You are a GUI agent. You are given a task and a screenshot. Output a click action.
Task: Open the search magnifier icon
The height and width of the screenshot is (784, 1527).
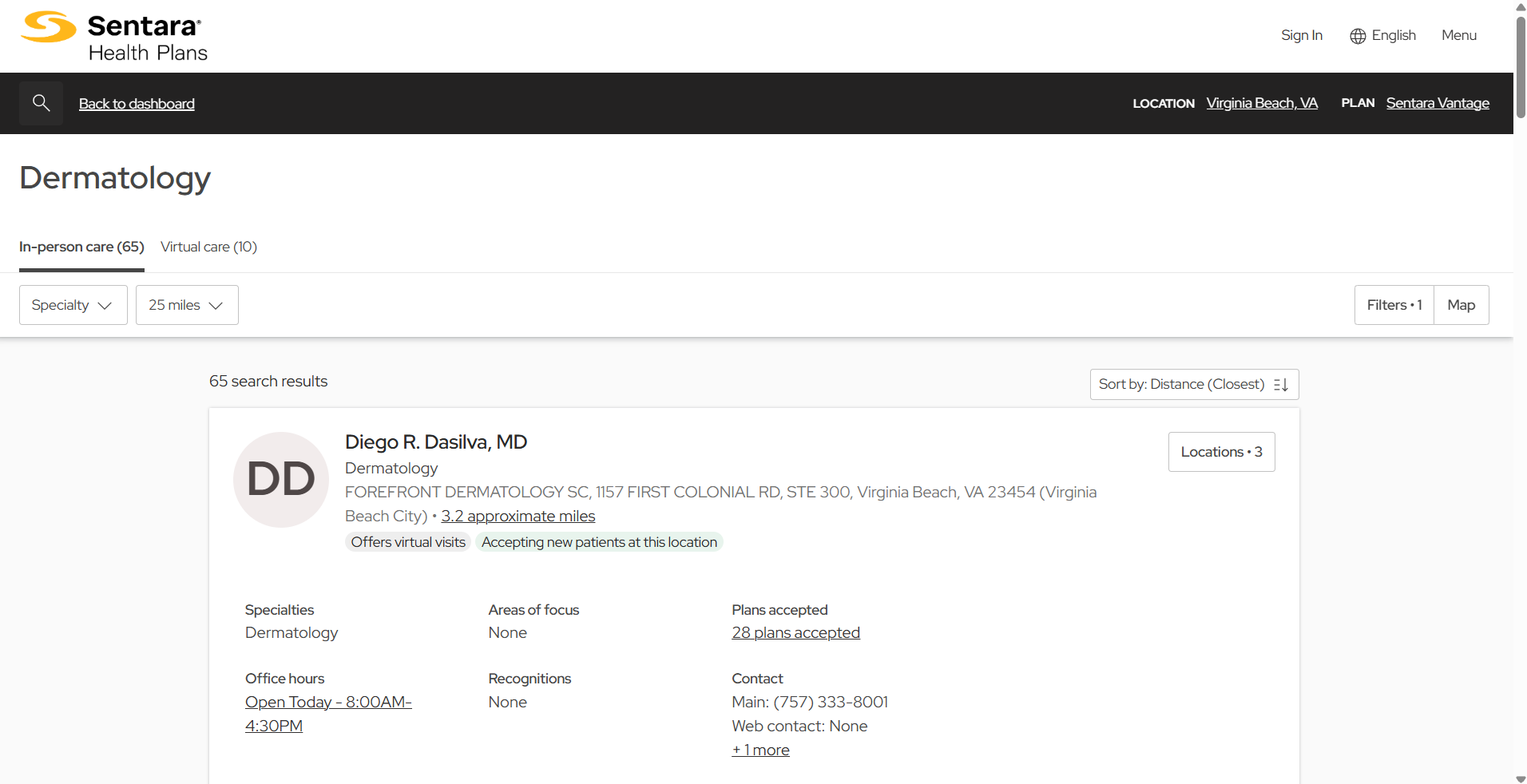(41, 102)
